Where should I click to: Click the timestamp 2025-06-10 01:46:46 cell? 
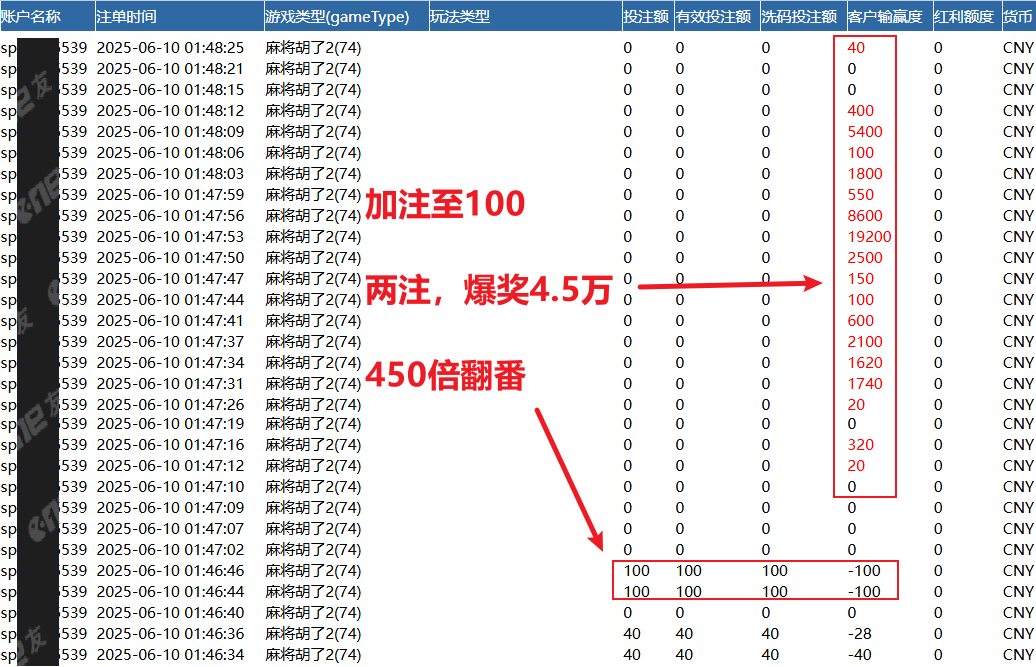(x=170, y=571)
